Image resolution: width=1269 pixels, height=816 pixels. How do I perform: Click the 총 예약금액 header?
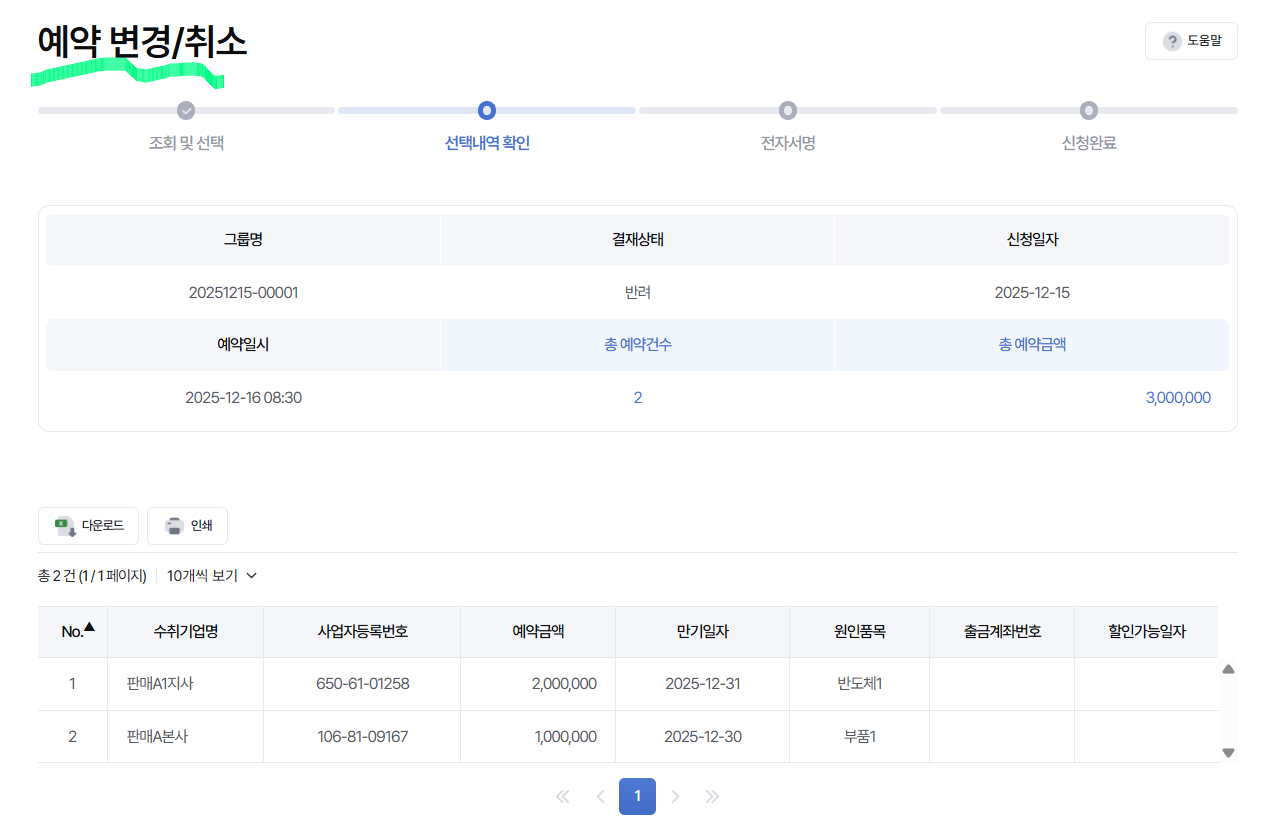pyautogui.click(x=1032, y=345)
